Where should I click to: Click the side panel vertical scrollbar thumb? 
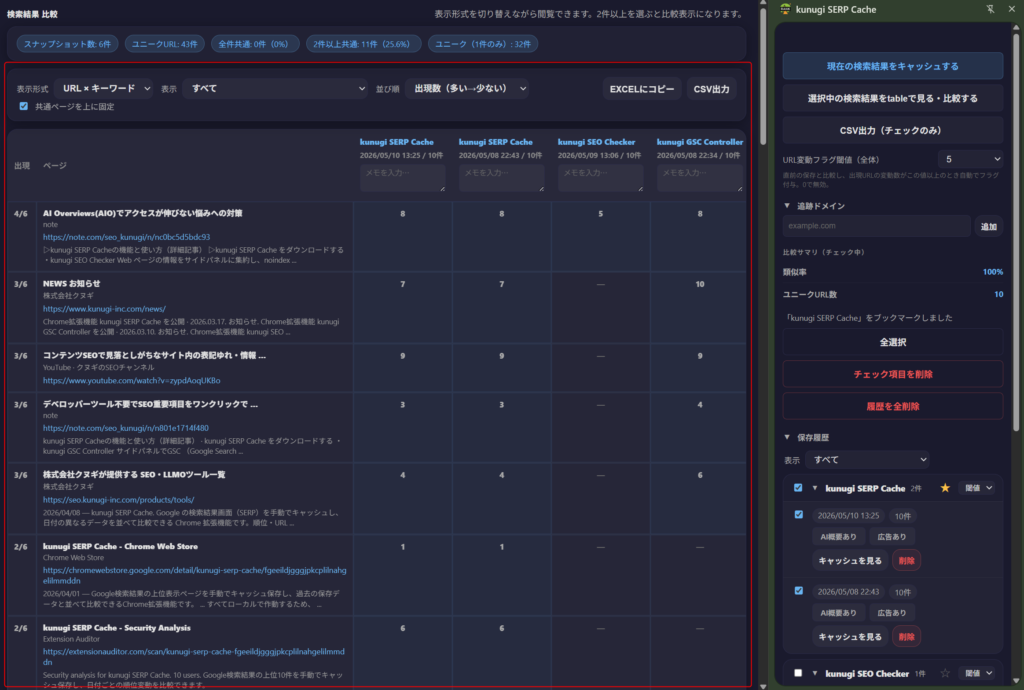1016,232
